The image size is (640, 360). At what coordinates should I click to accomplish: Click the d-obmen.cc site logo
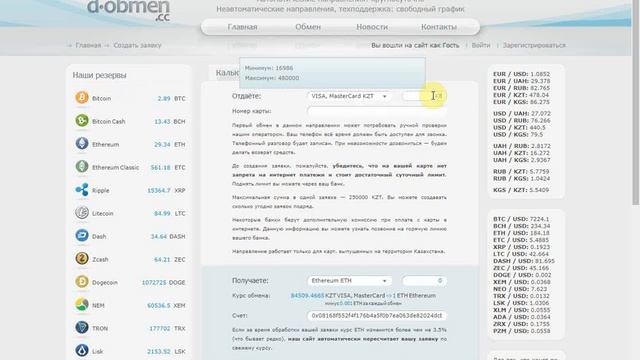(x=128, y=10)
